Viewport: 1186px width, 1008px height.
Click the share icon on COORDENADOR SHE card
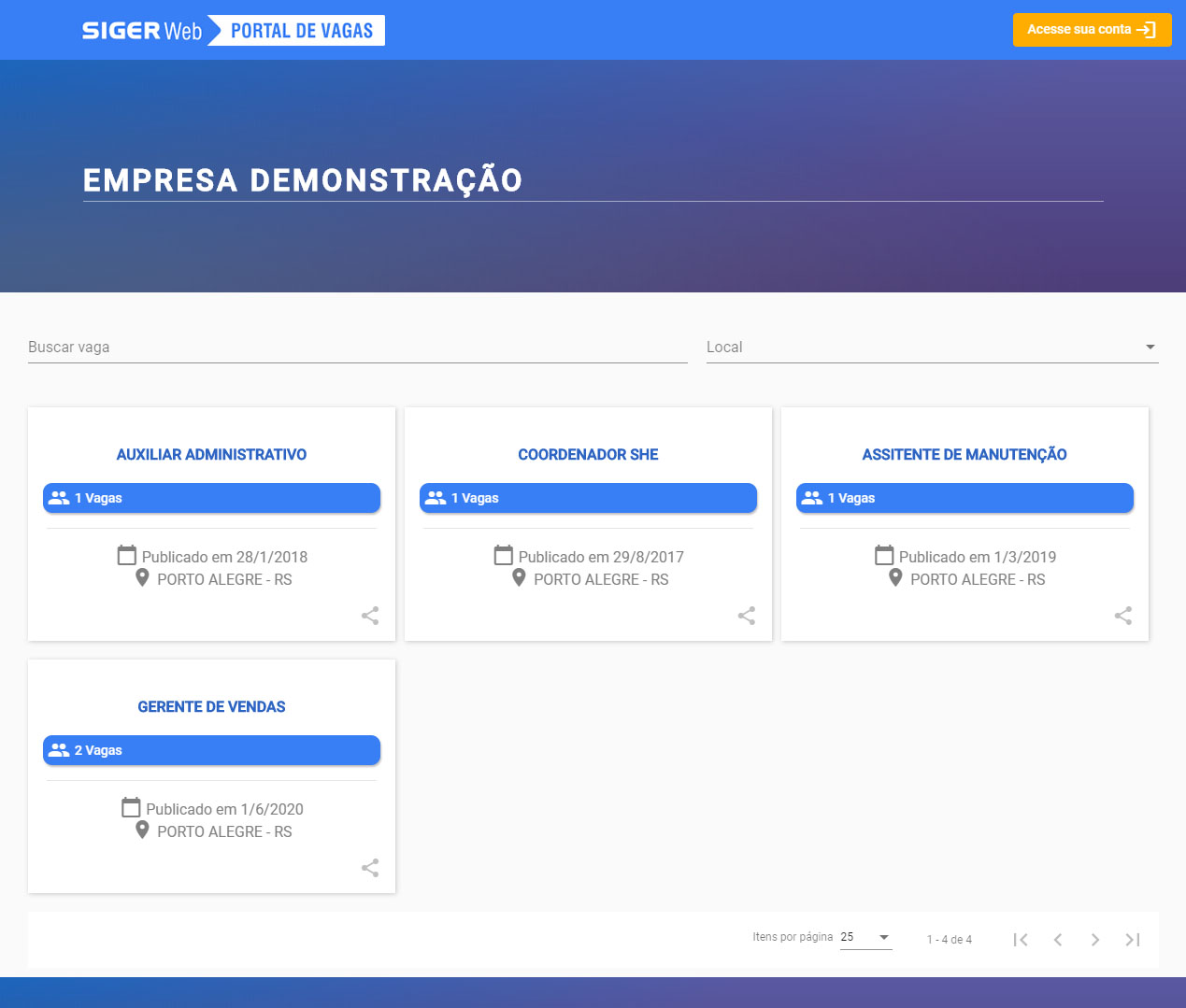(x=746, y=616)
